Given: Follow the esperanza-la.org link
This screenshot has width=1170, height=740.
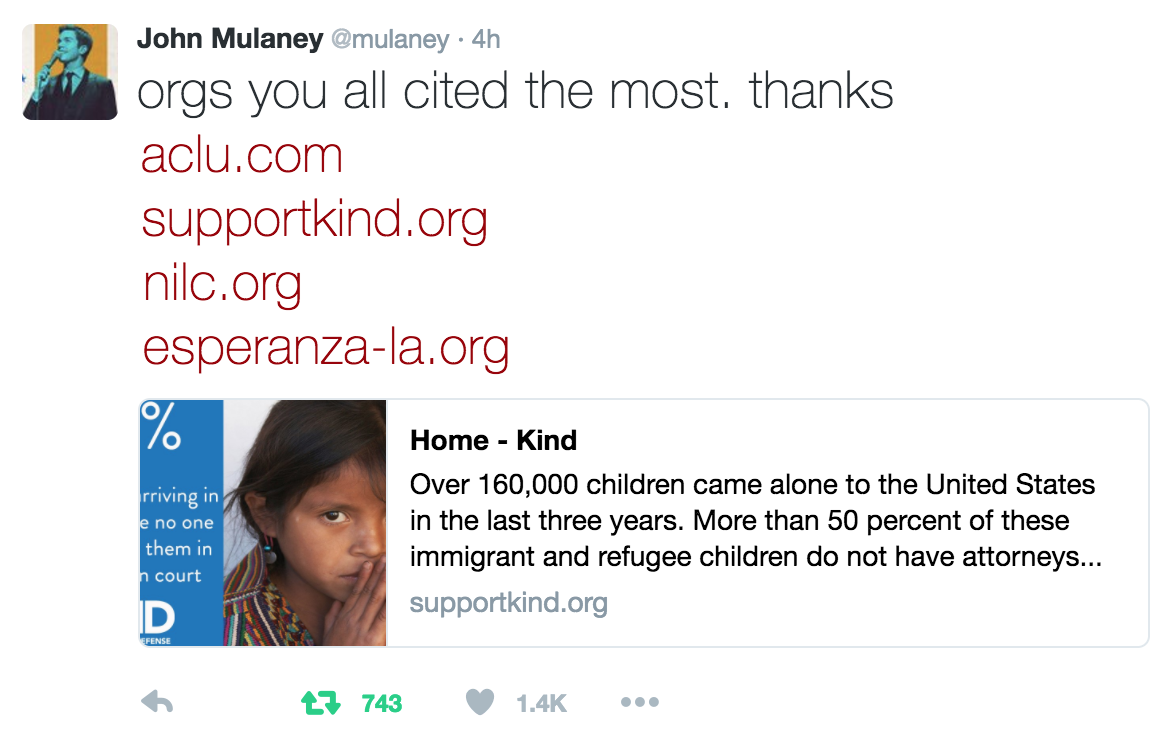Looking at the screenshot, I should coord(326,347).
